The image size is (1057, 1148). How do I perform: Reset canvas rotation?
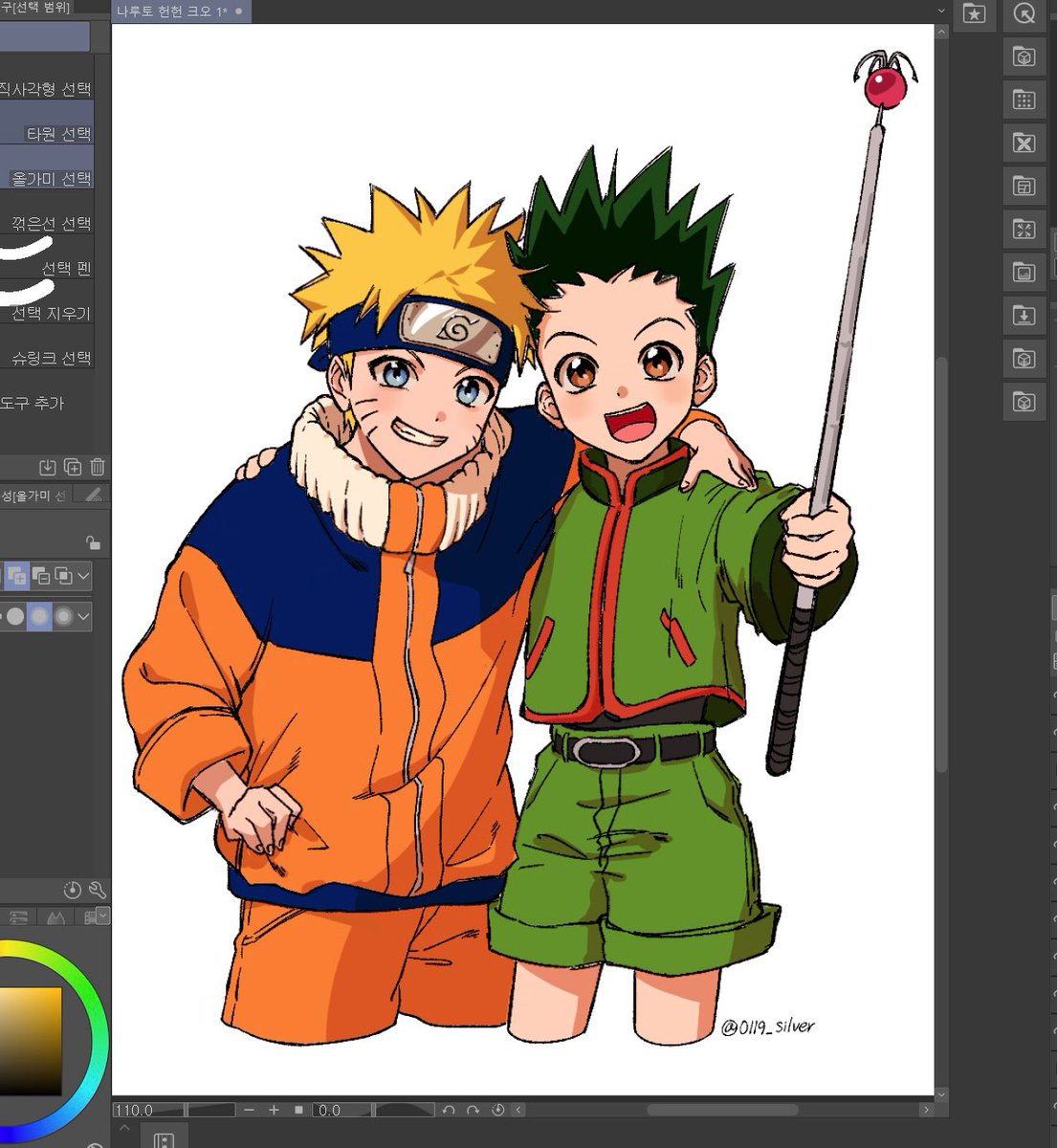(x=497, y=1110)
